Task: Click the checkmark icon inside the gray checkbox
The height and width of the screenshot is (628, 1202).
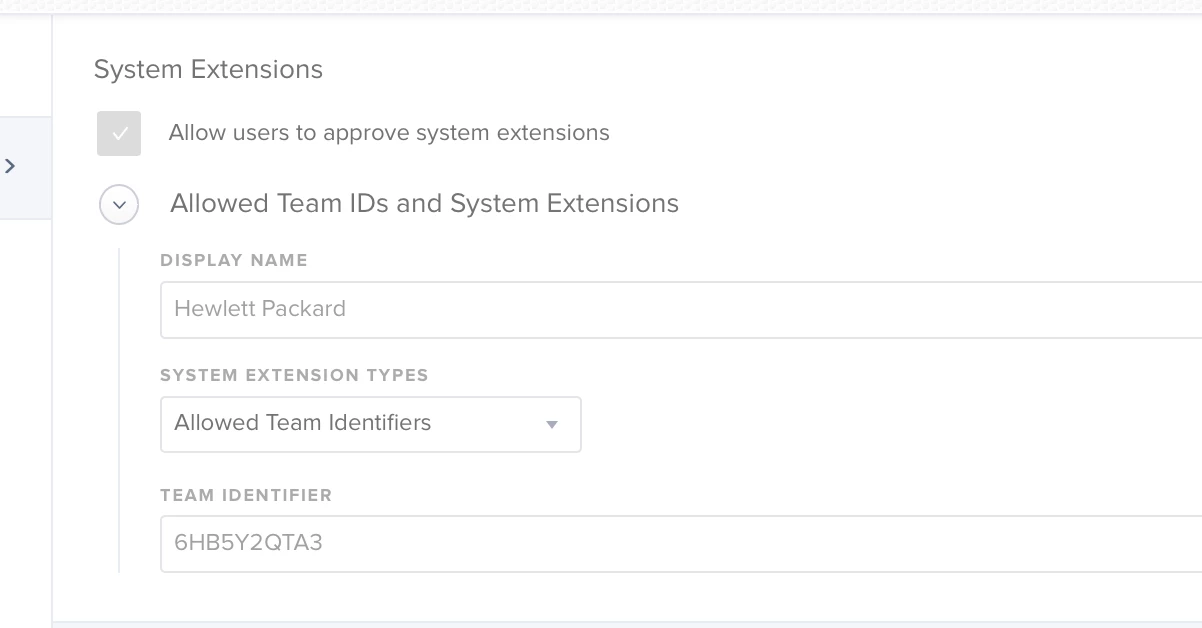Action: [119, 133]
